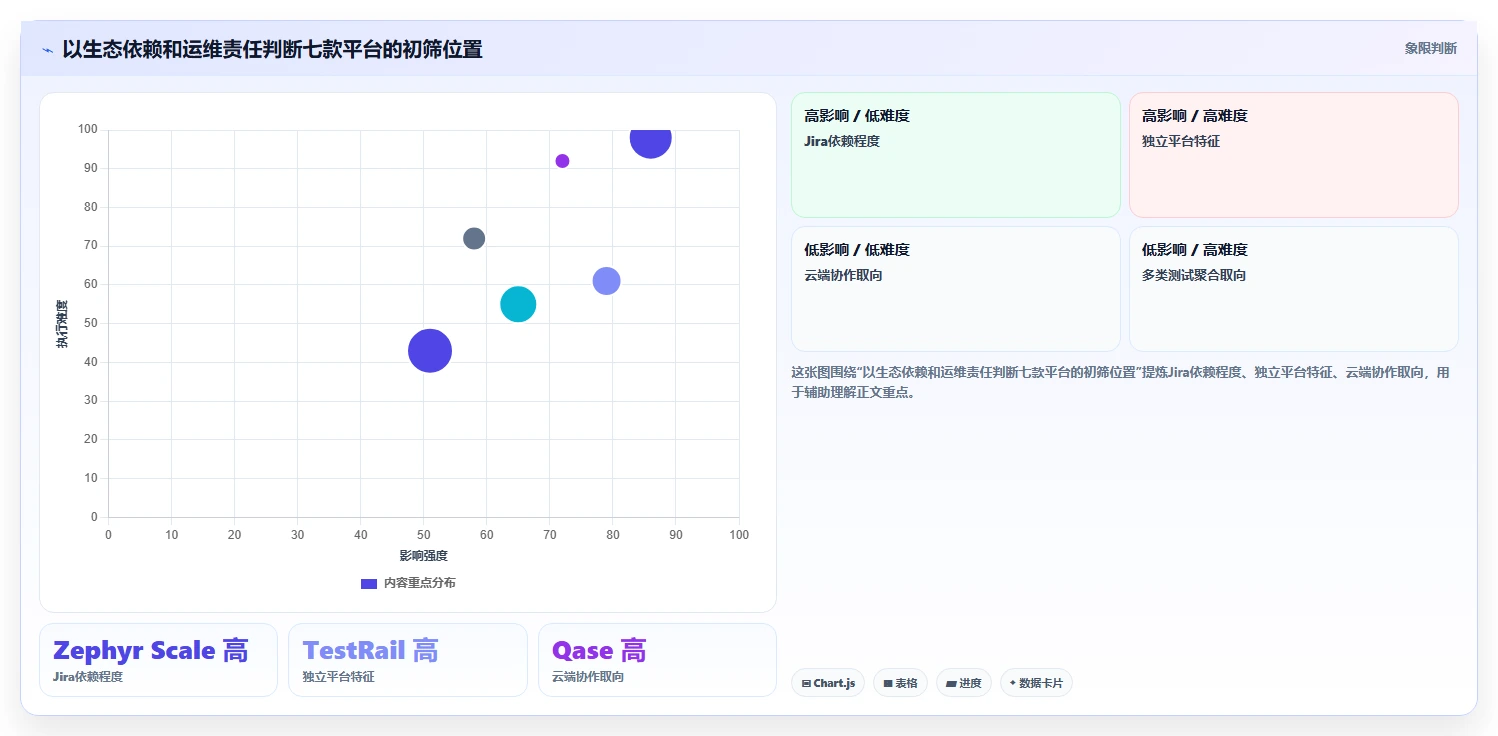Click the chart heading about 七款平台的初筛位置
Screen dimensions: 1498x736
click(272, 49)
